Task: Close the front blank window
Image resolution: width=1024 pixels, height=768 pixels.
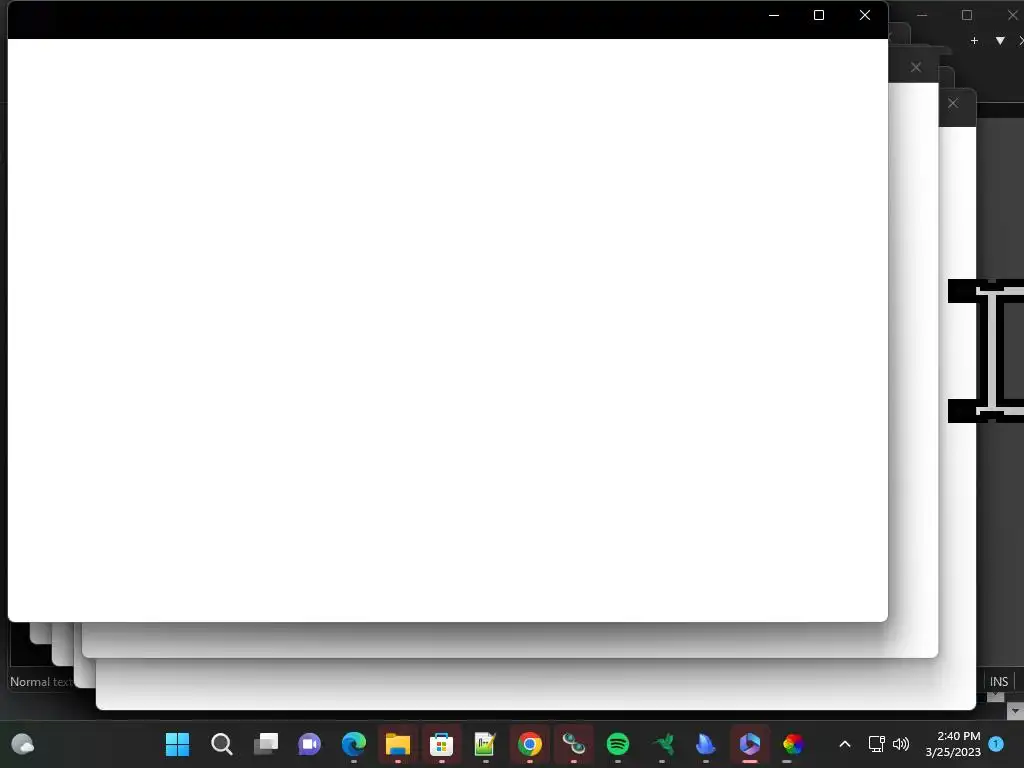Action: click(865, 15)
